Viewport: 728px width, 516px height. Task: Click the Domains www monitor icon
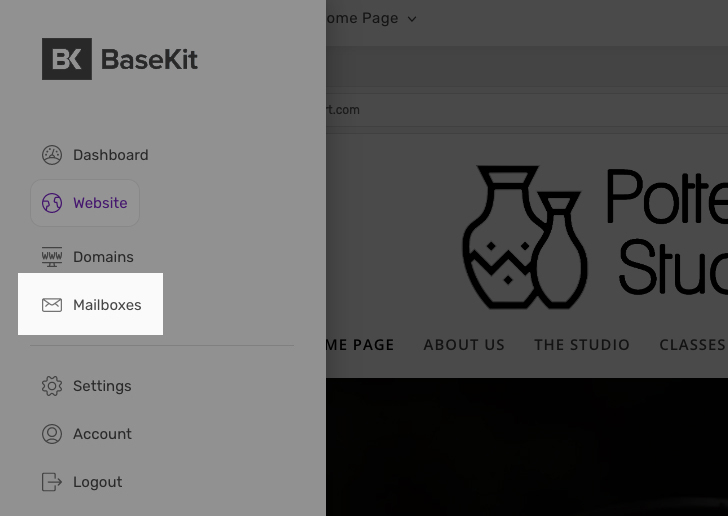[x=52, y=257]
